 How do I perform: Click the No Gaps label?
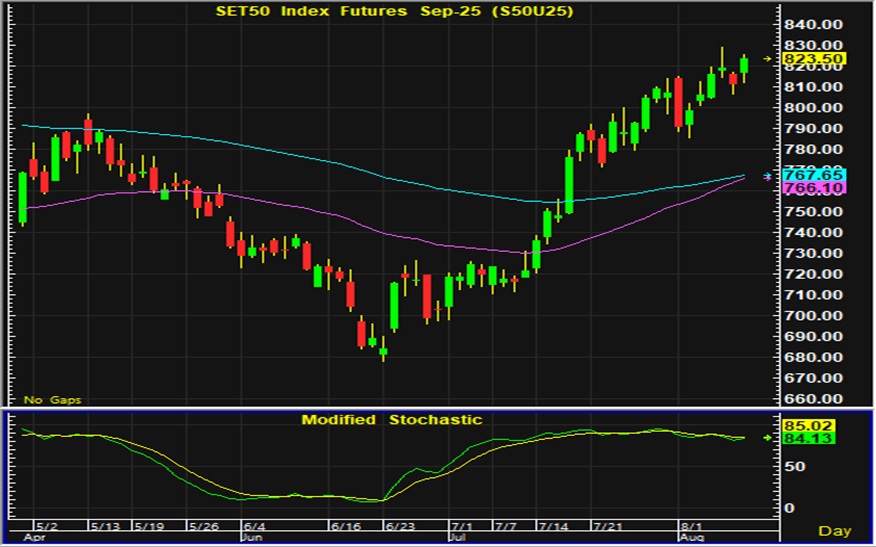click(53, 400)
